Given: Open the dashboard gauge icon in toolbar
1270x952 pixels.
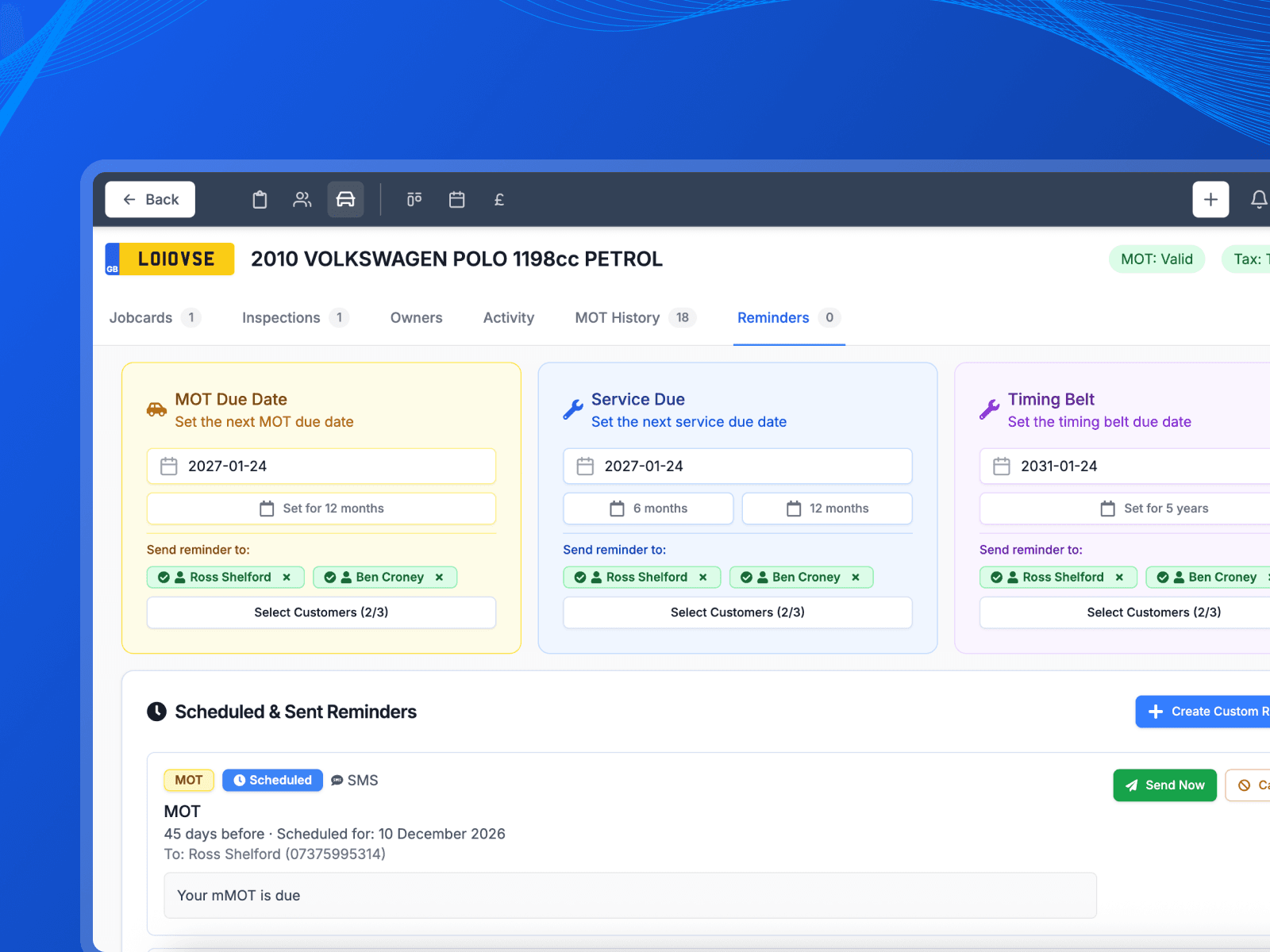Looking at the screenshot, I should (x=414, y=199).
